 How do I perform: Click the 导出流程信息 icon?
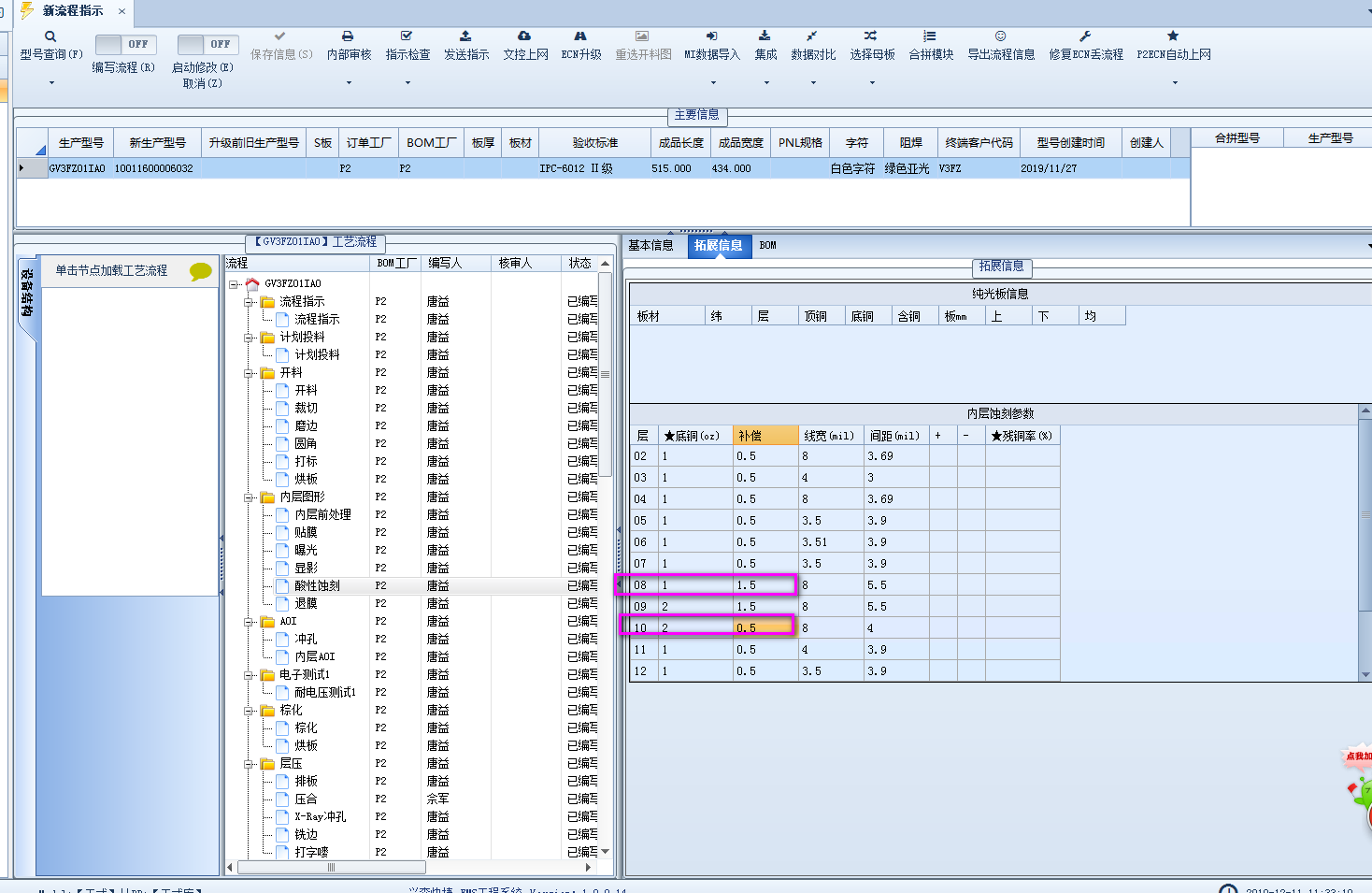click(x=1000, y=36)
